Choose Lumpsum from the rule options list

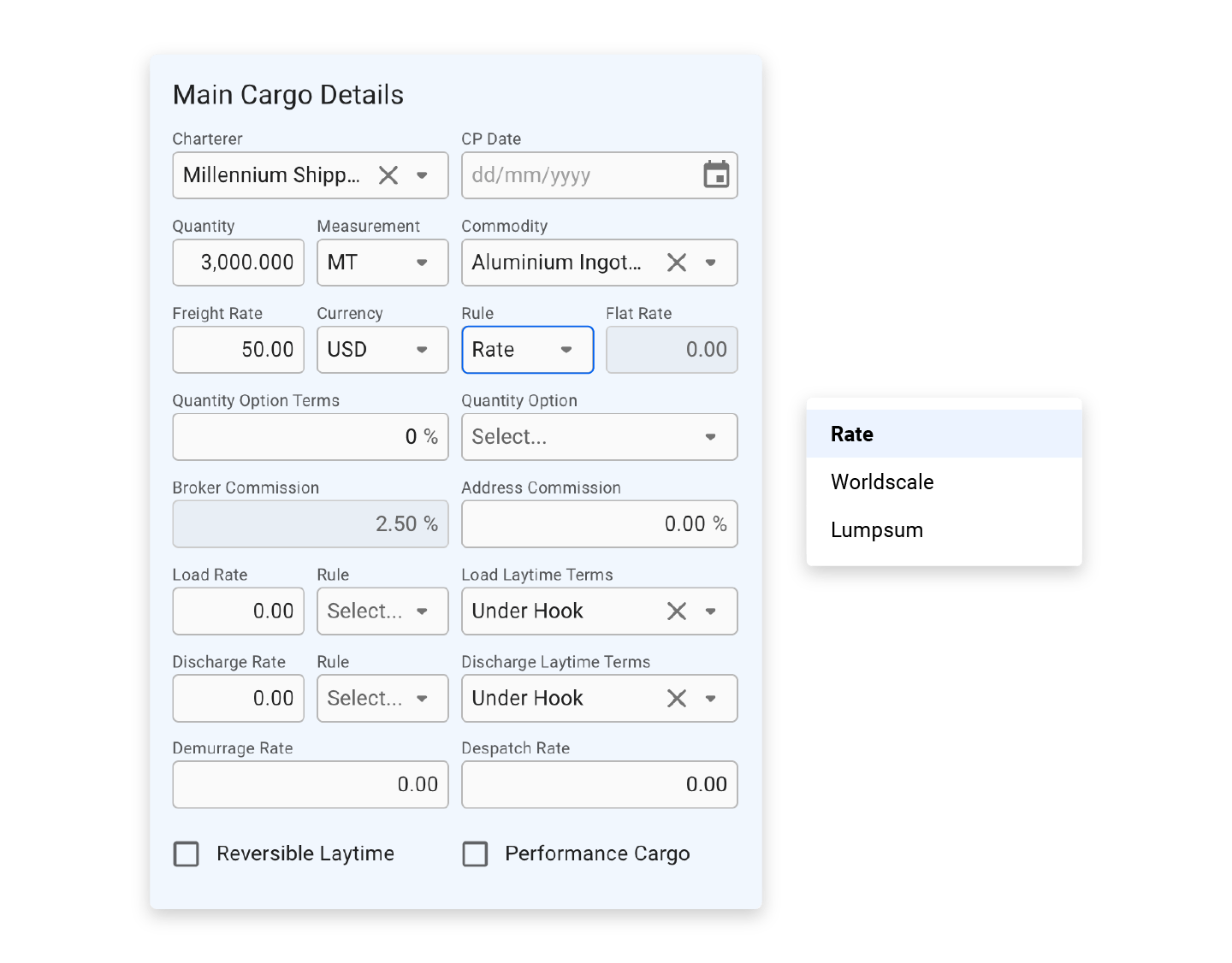pos(945,529)
